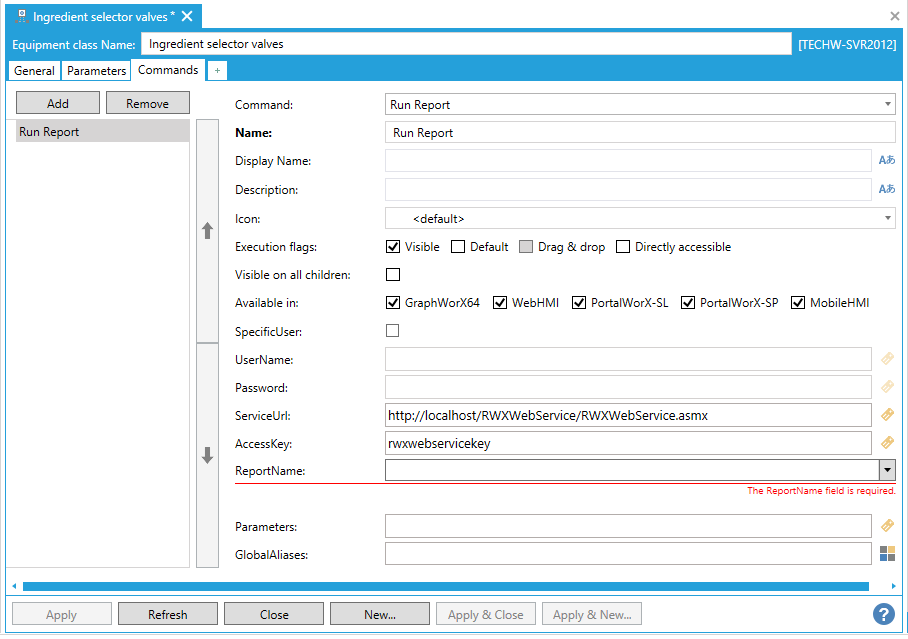Move command down with the down arrow
The image size is (908, 639).
208,456
